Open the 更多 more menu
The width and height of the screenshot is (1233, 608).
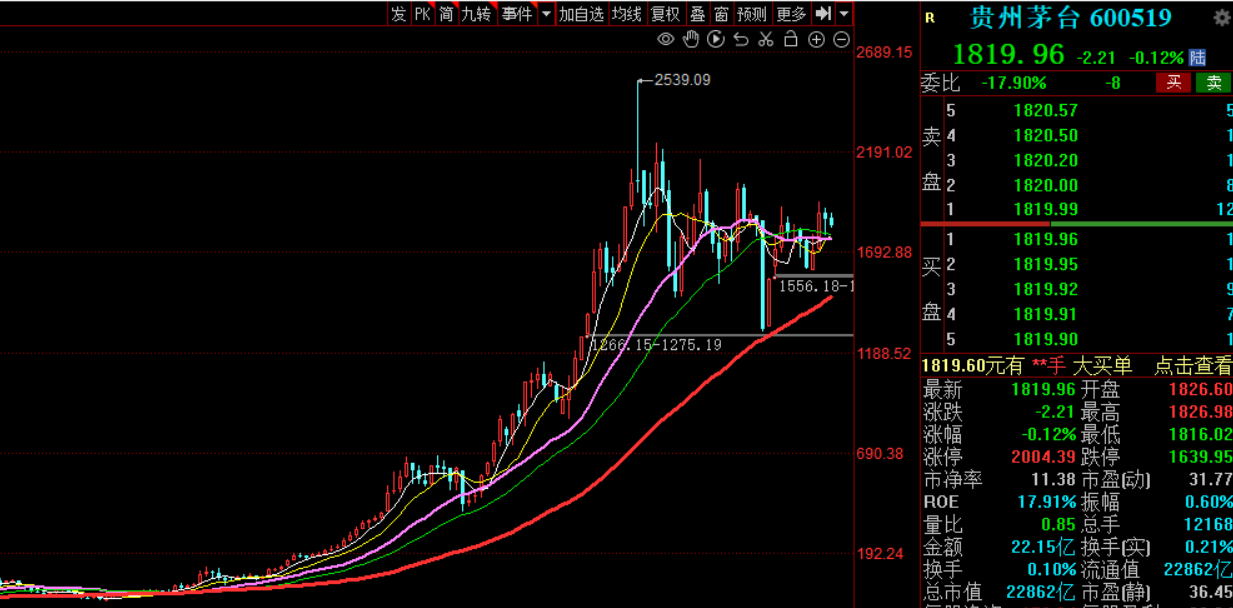[x=791, y=13]
